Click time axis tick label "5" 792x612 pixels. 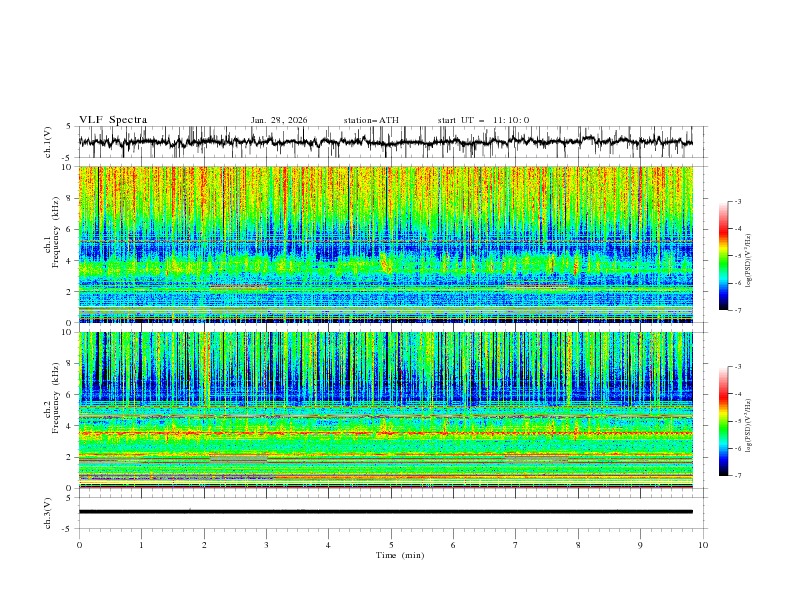point(391,545)
